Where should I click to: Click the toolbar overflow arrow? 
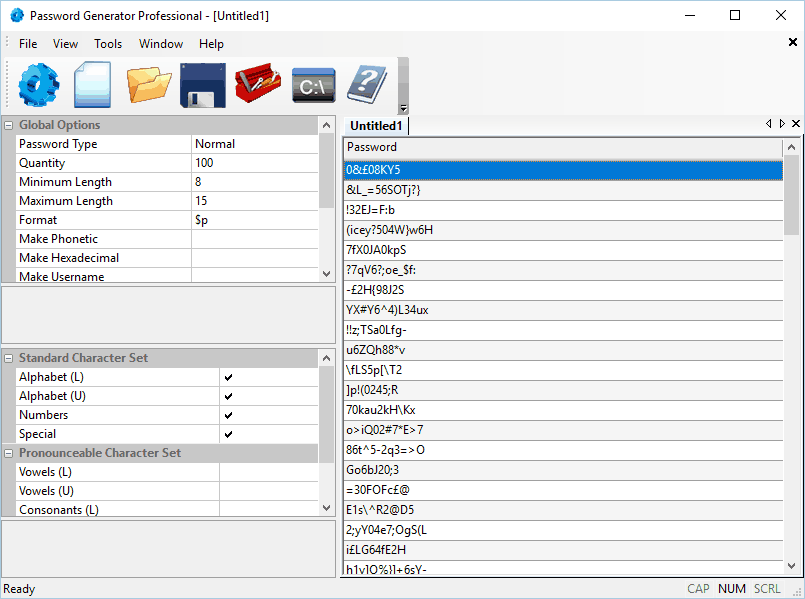pyautogui.click(x=404, y=108)
